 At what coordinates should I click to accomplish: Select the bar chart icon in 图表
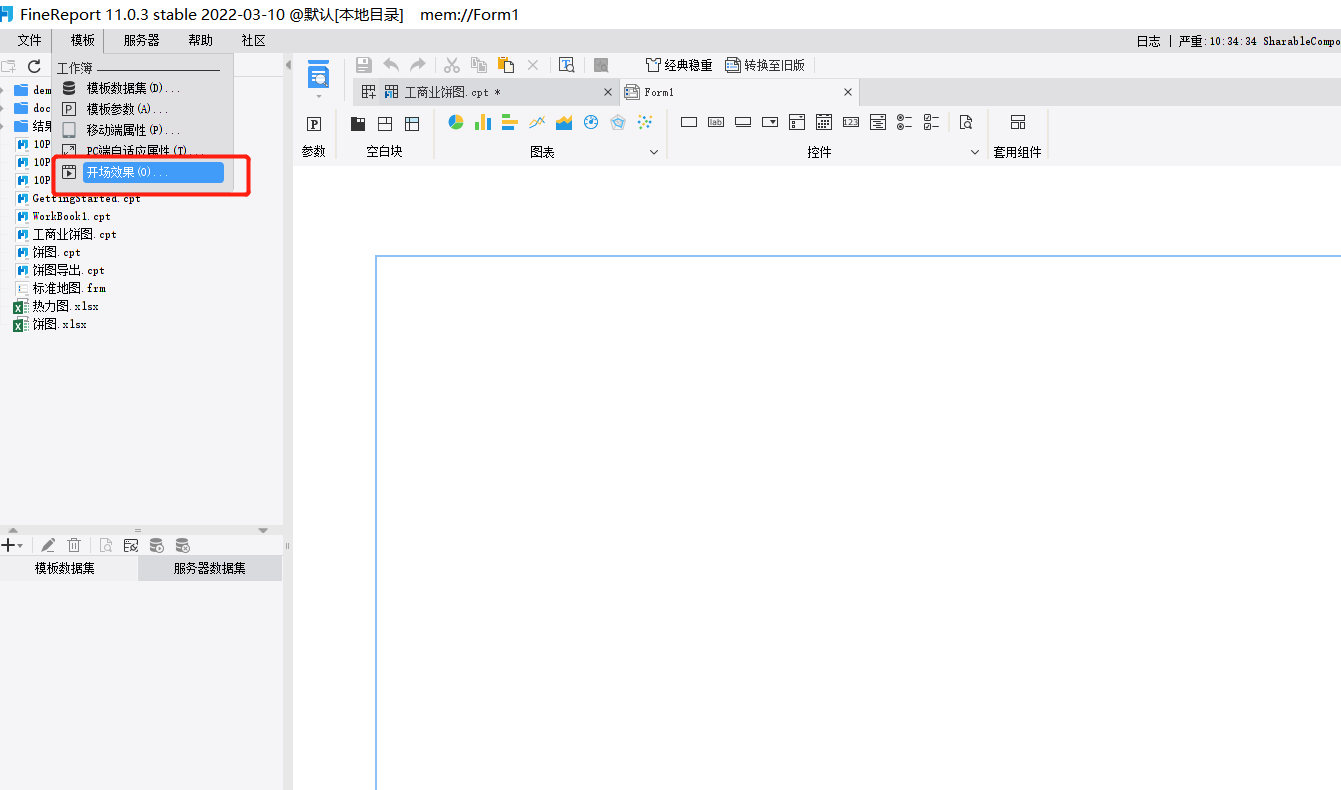pos(483,122)
